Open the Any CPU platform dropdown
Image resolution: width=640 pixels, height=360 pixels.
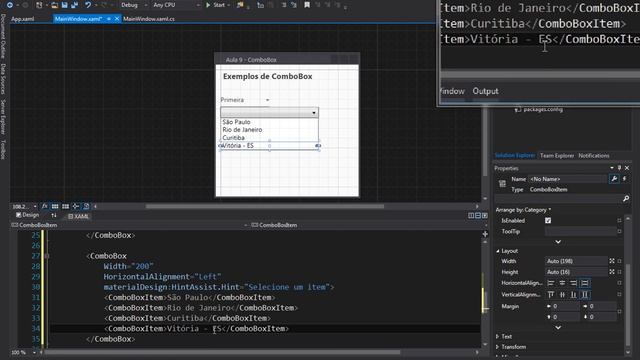click(176, 5)
